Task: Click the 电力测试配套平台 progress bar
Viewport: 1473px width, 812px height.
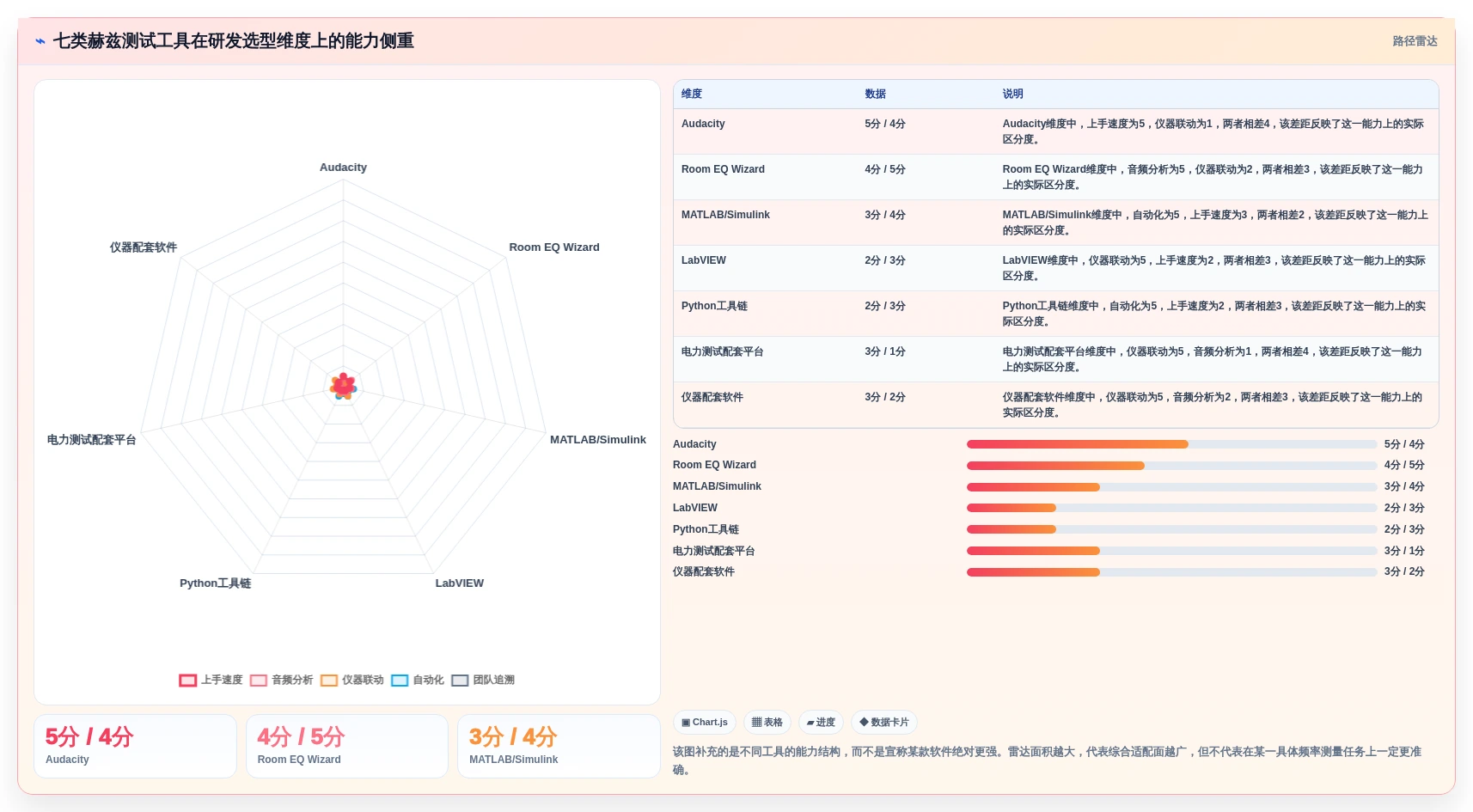Action: pyautogui.click(x=1171, y=551)
